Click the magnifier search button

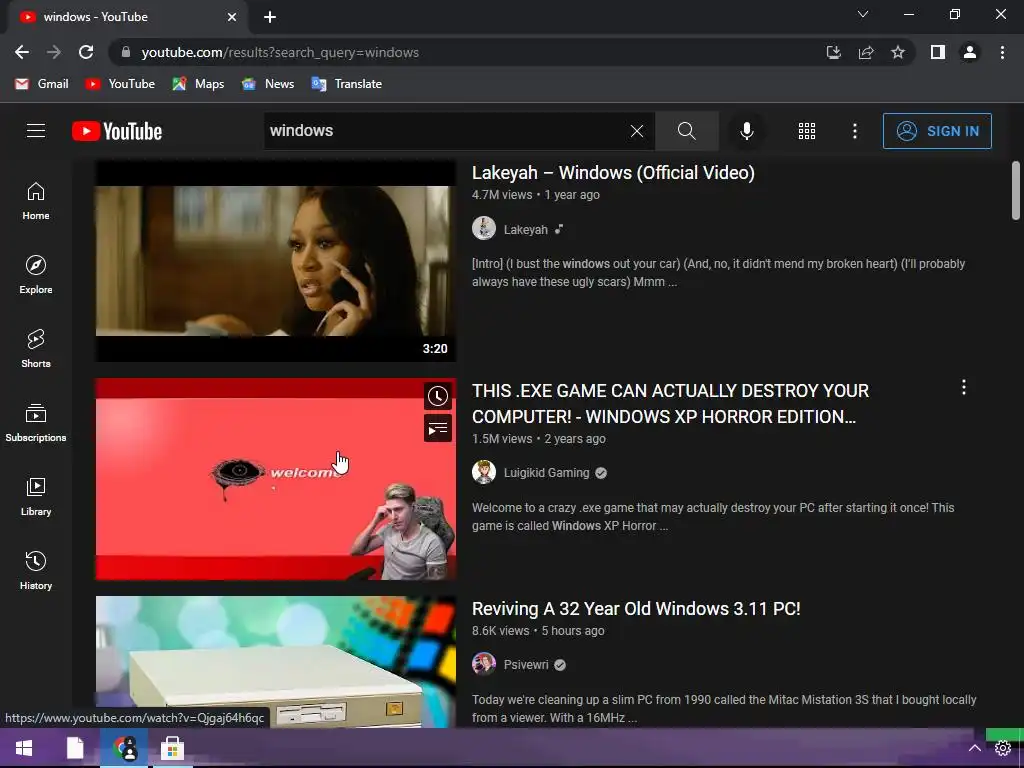point(686,131)
